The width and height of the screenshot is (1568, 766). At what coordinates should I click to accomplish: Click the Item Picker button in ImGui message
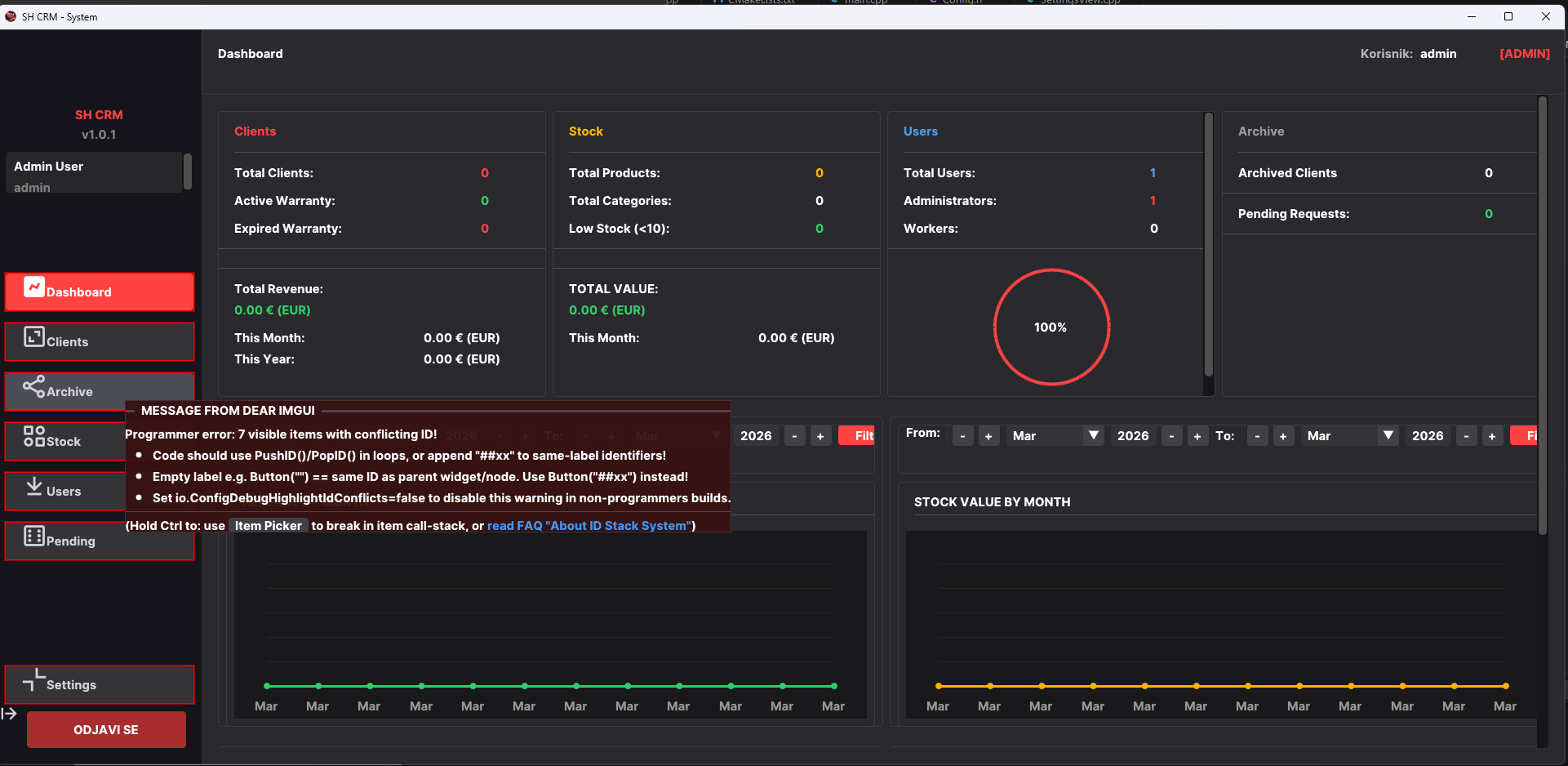click(x=268, y=526)
